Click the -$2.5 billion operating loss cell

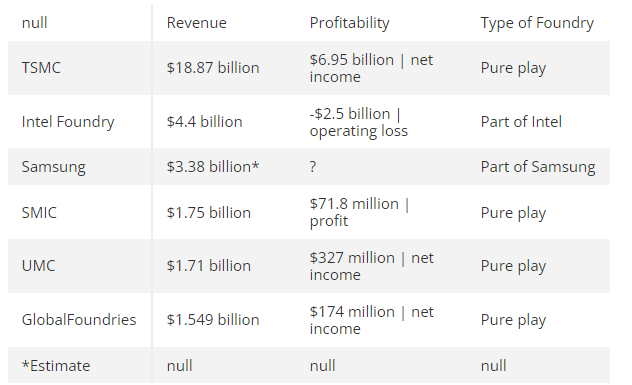tap(358, 122)
